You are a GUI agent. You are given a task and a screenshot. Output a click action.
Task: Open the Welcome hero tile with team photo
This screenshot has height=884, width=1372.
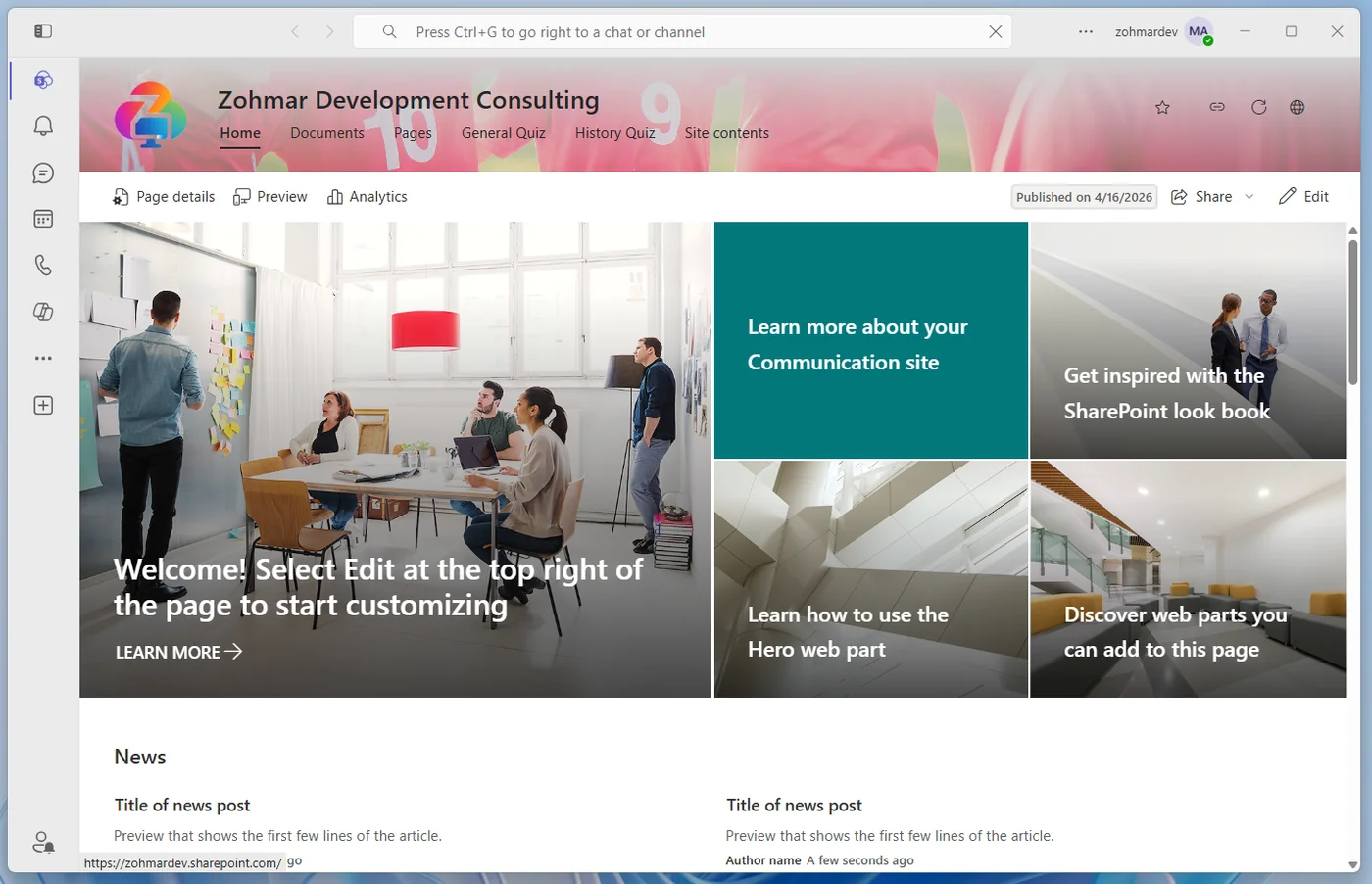396,460
